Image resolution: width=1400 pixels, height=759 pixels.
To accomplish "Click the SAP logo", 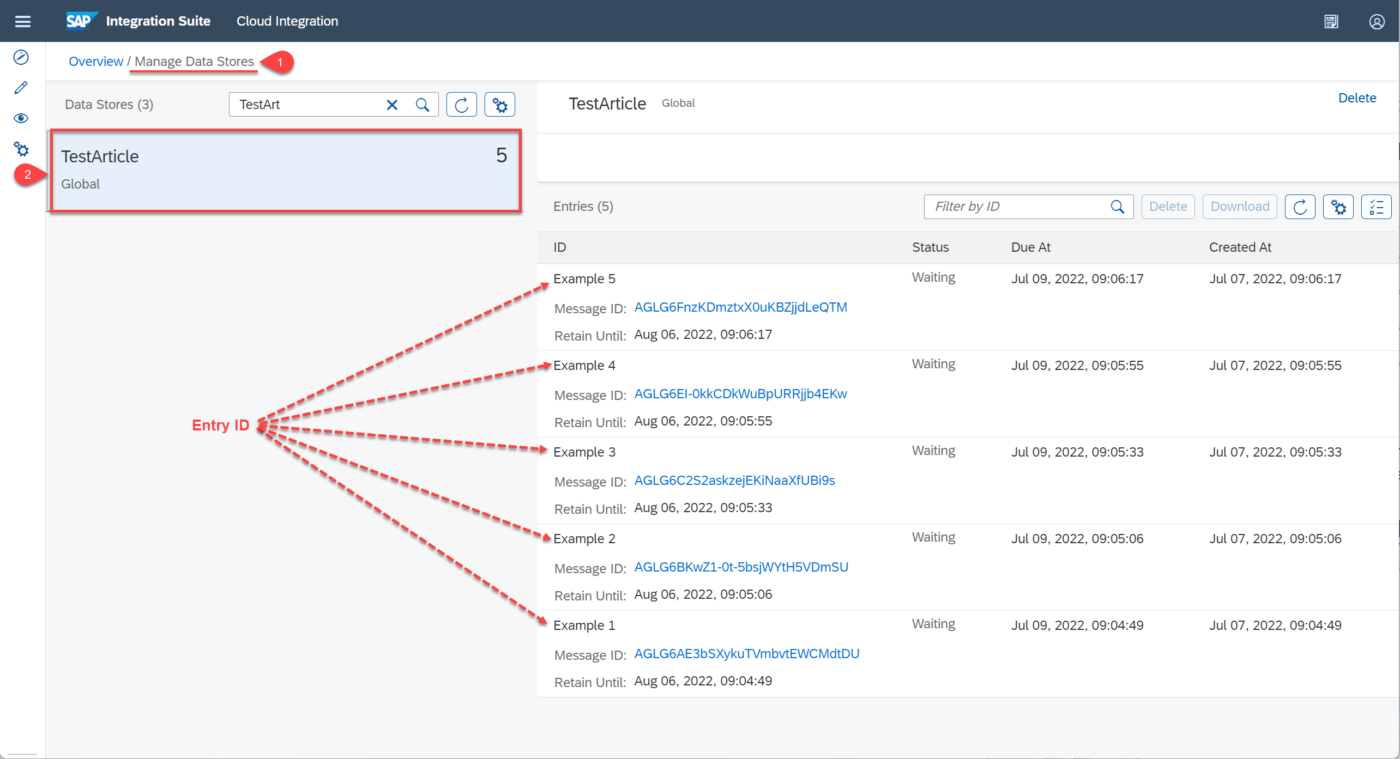I will tap(80, 21).
